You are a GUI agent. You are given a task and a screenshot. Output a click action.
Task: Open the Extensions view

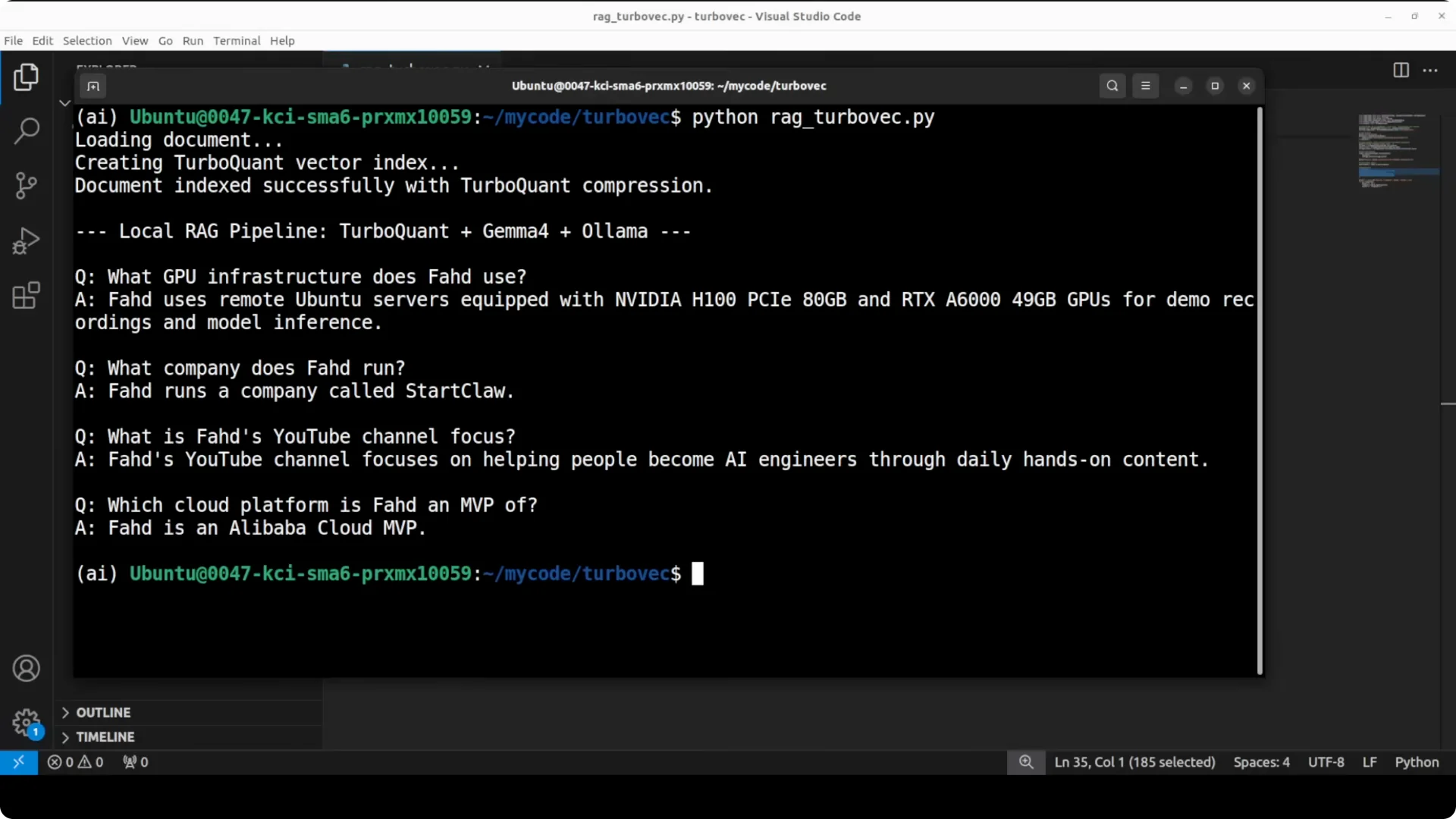pyautogui.click(x=26, y=296)
